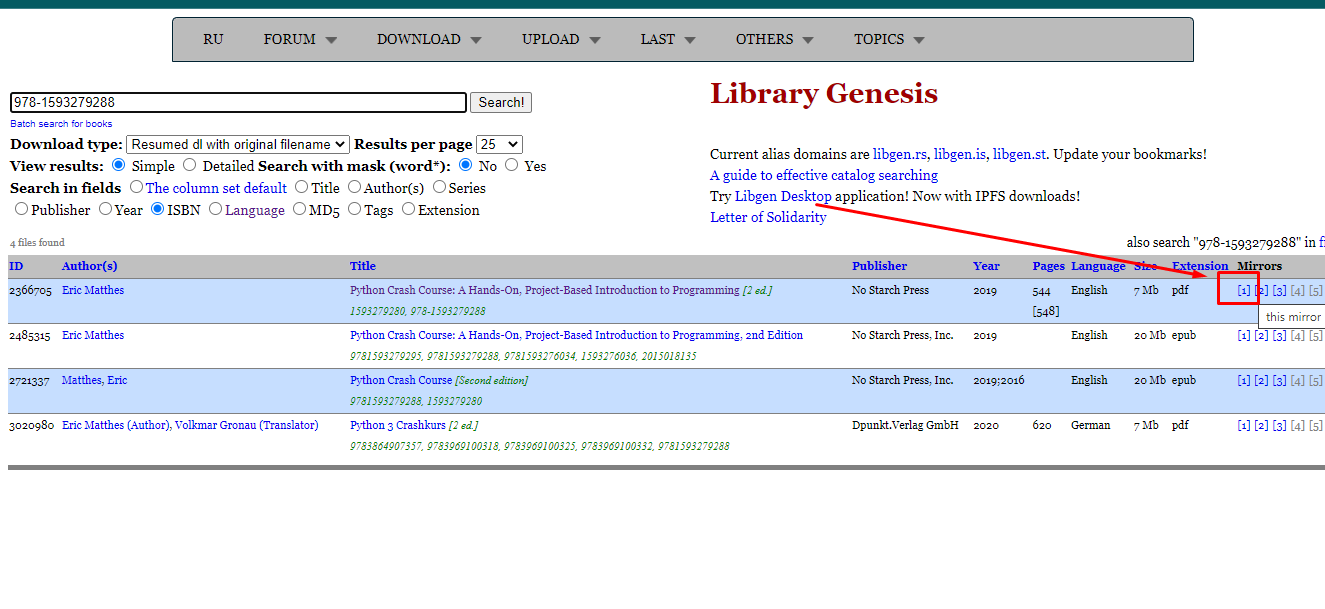Open the Download type dropdown
Viewport: 1325px width, 609px height.
238,145
